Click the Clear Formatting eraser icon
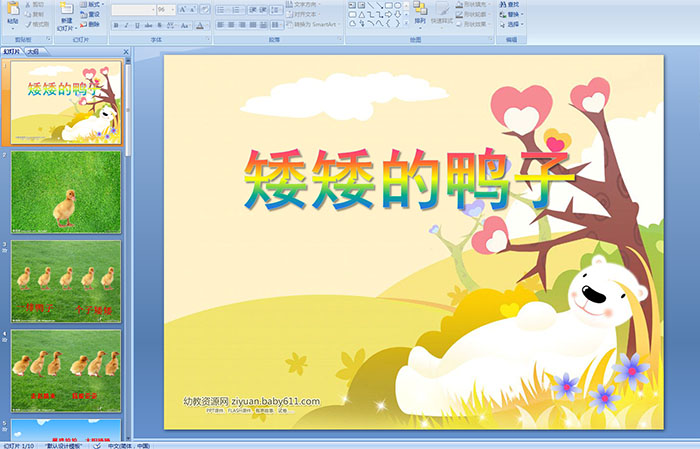 point(205,9)
